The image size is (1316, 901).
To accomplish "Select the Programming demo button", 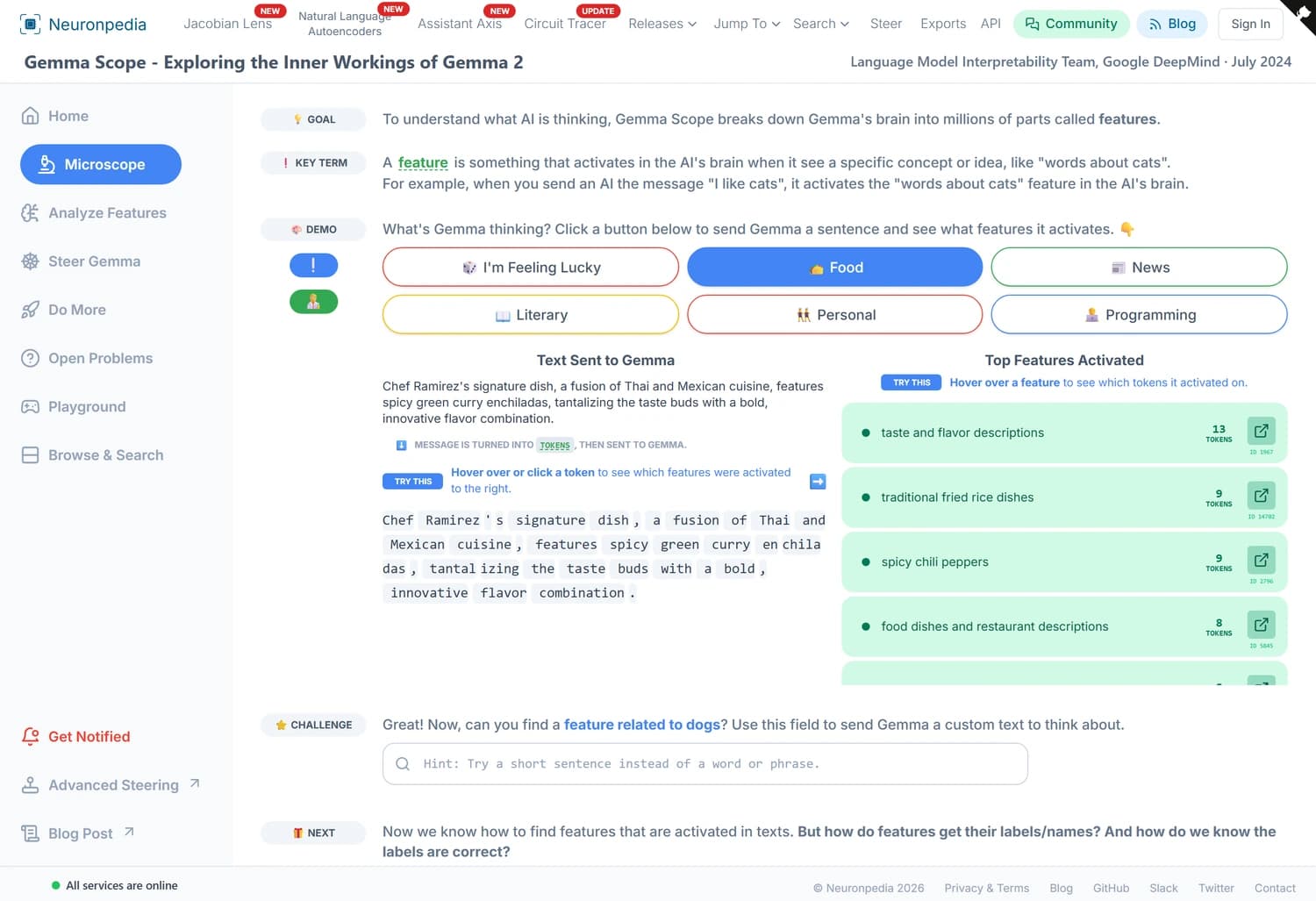I will (x=1139, y=314).
